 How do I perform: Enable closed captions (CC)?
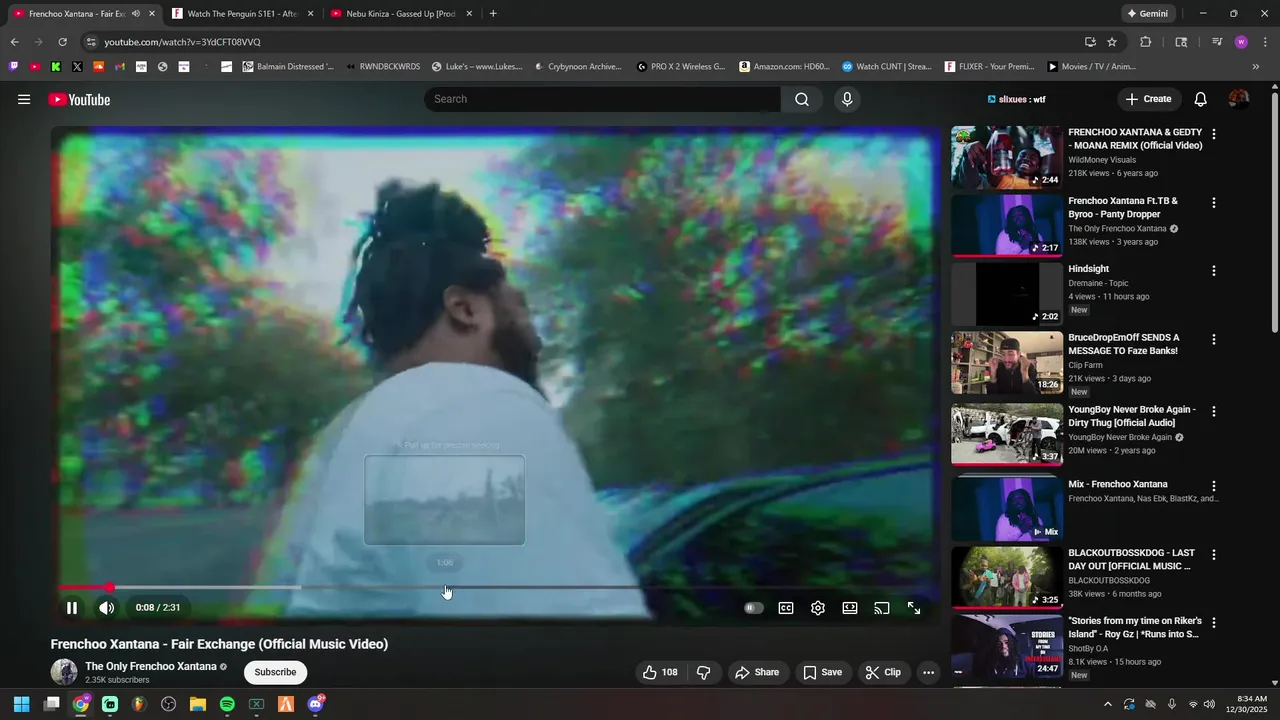786,608
